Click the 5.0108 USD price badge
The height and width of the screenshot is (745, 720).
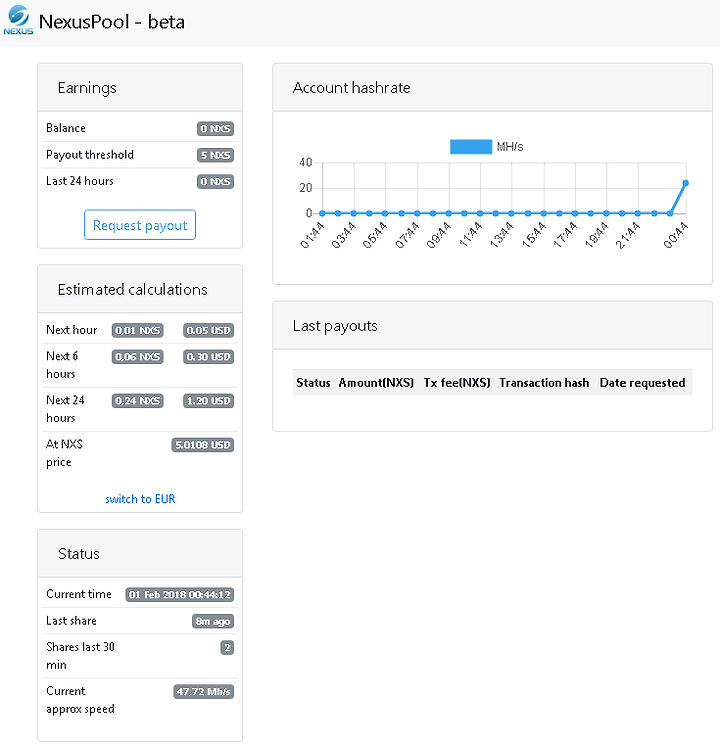[x=202, y=445]
